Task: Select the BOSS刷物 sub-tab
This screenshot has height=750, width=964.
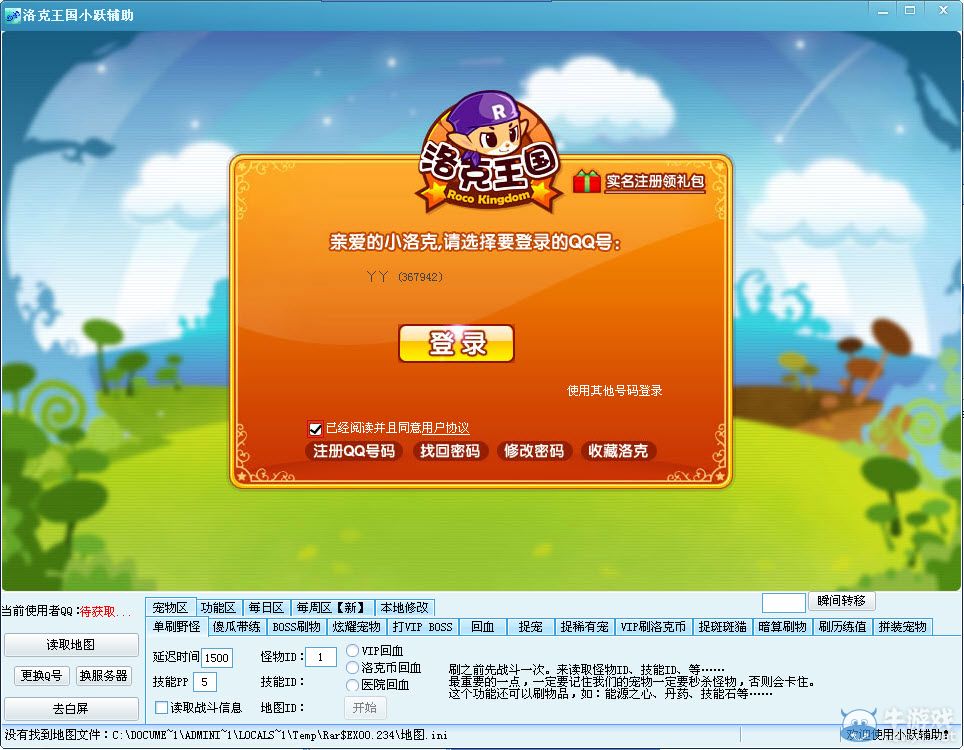Action: 296,626
